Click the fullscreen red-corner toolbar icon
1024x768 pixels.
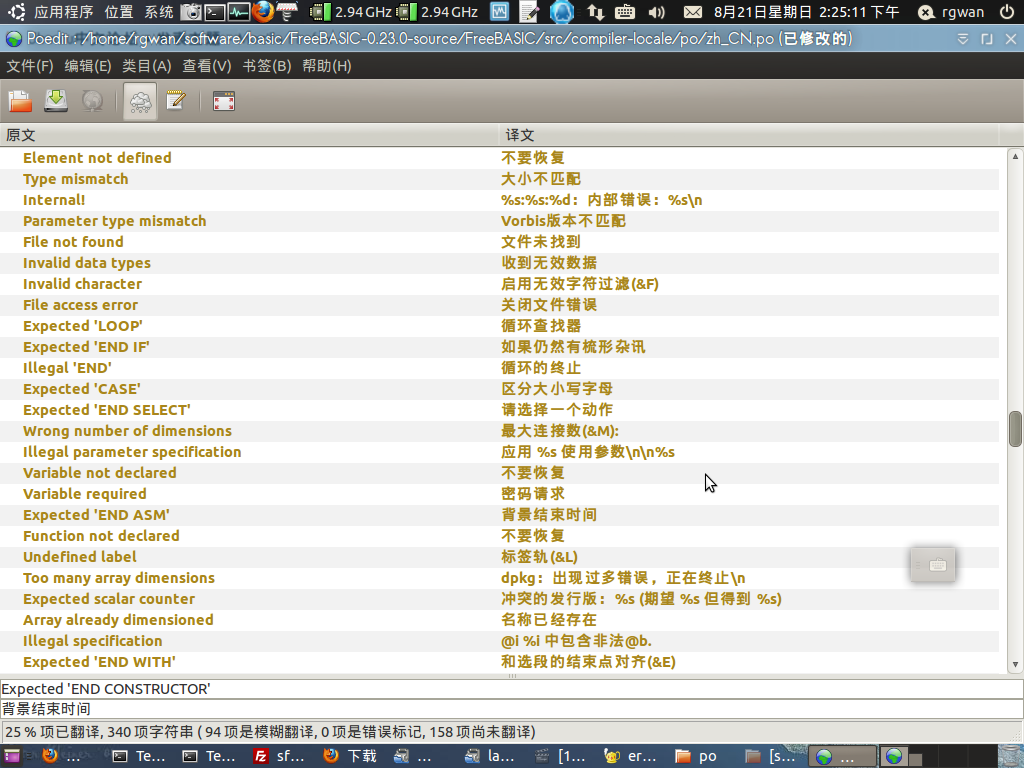point(223,101)
